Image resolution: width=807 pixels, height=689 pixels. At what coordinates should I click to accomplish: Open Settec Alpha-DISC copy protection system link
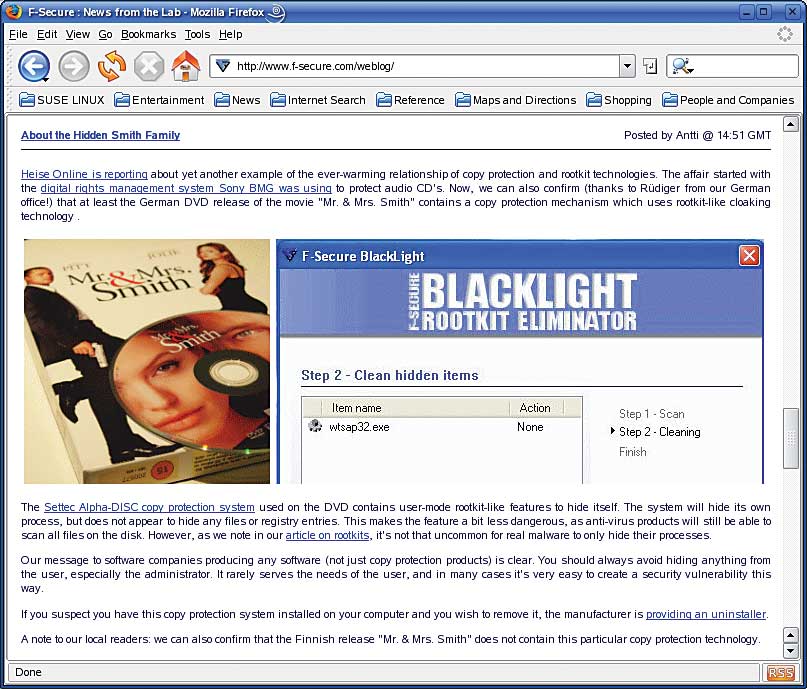click(149, 507)
